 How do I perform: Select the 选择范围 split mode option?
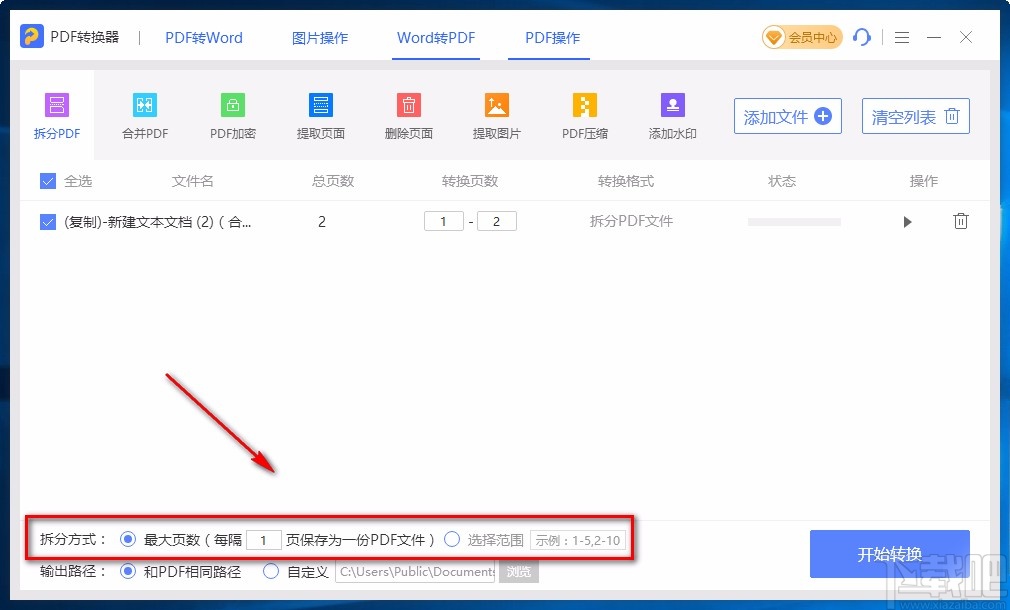point(452,539)
